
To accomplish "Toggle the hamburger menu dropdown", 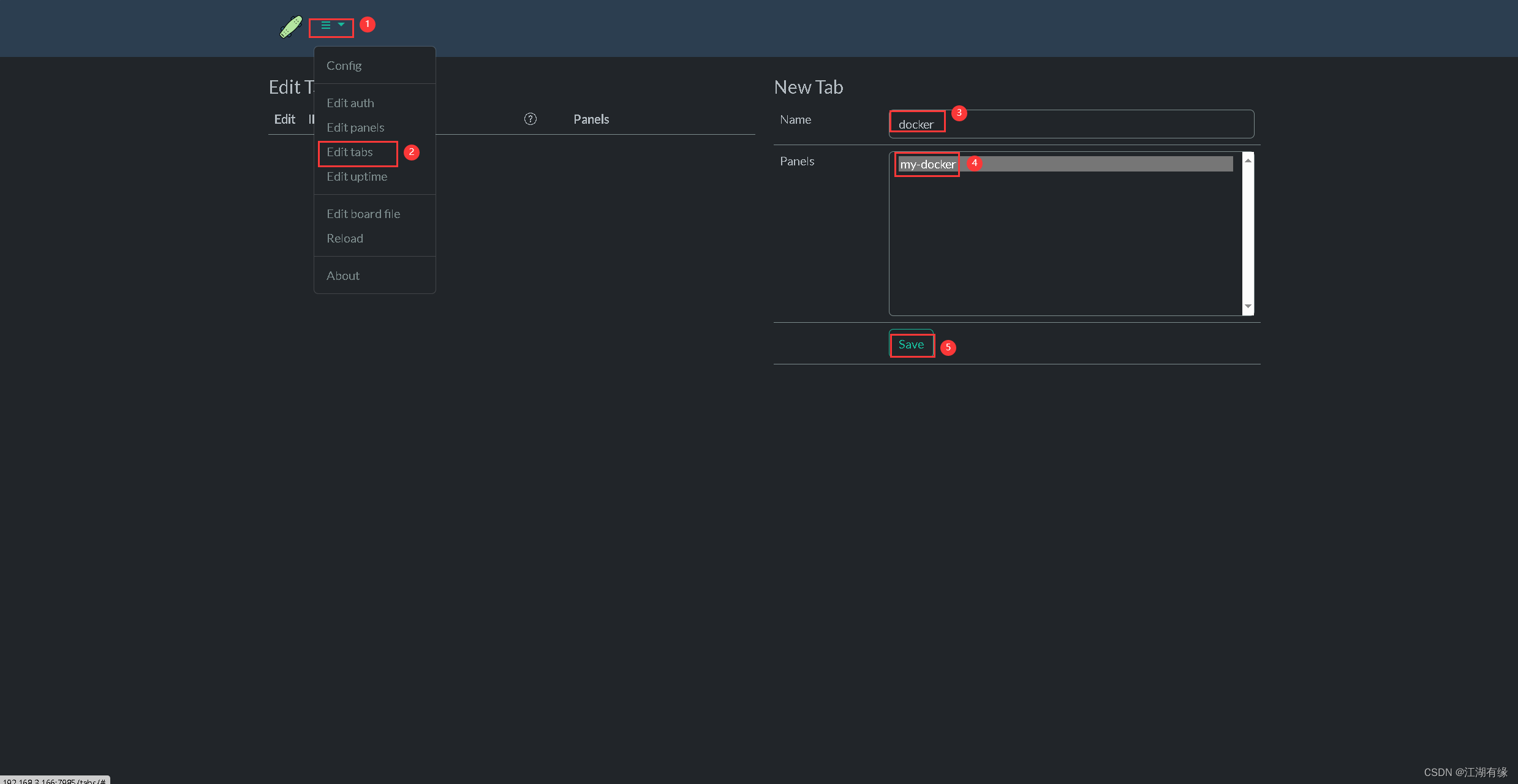I will (x=331, y=26).
